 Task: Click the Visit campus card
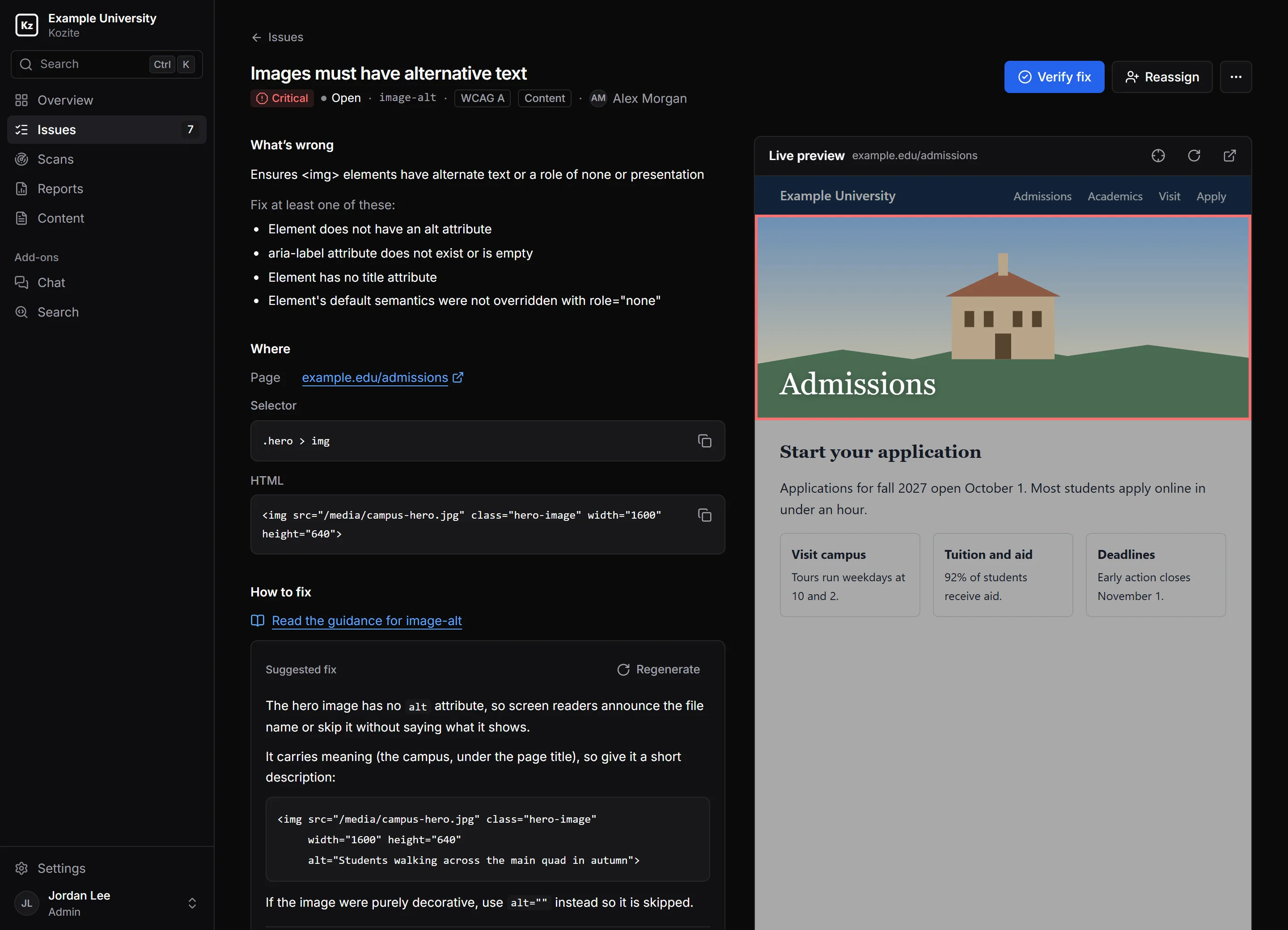[850, 575]
